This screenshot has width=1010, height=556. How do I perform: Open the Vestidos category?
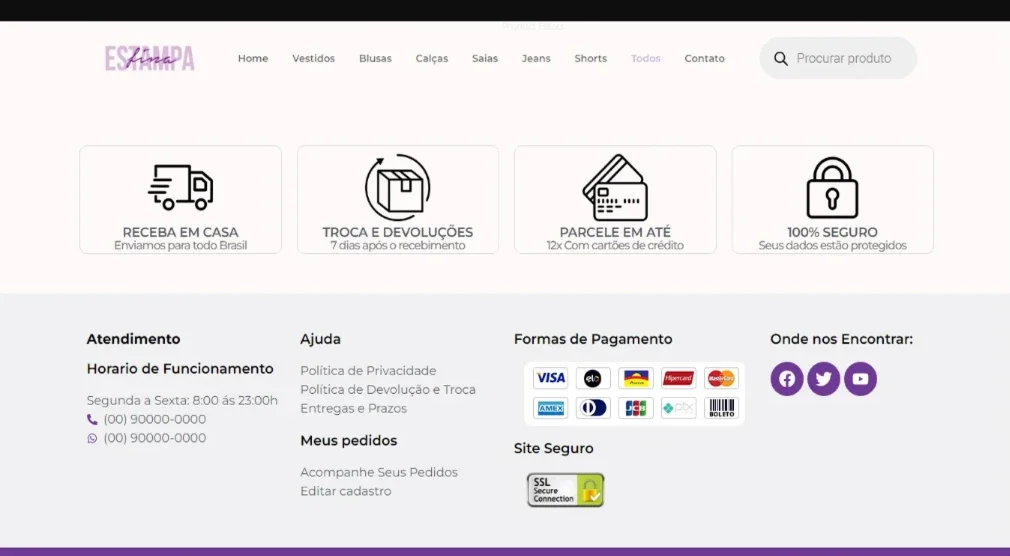pos(314,59)
